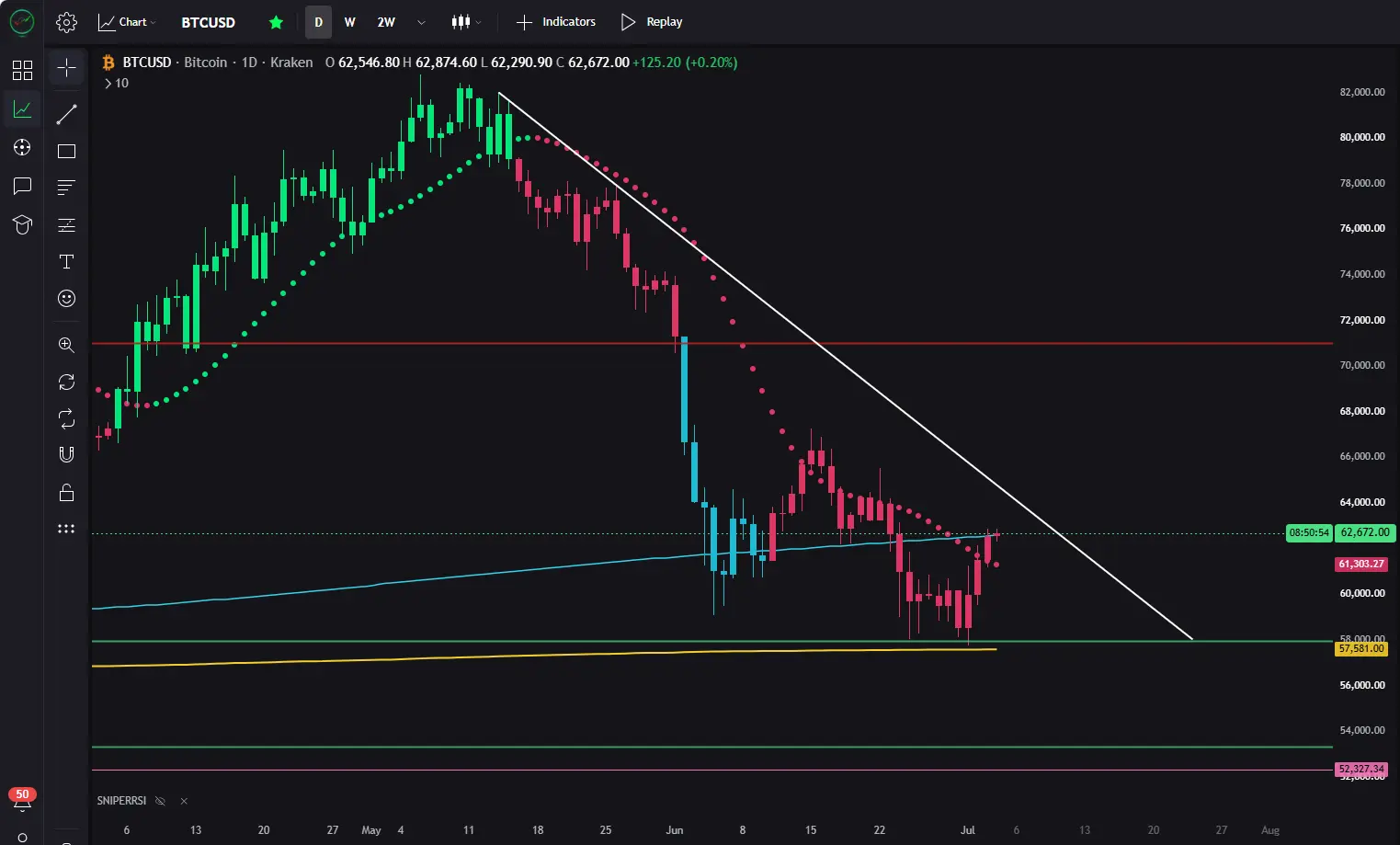Image resolution: width=1400 pixels, height=845 pixels.
Task: Select the trend line drawing tool
Action: tap(66, 115)
